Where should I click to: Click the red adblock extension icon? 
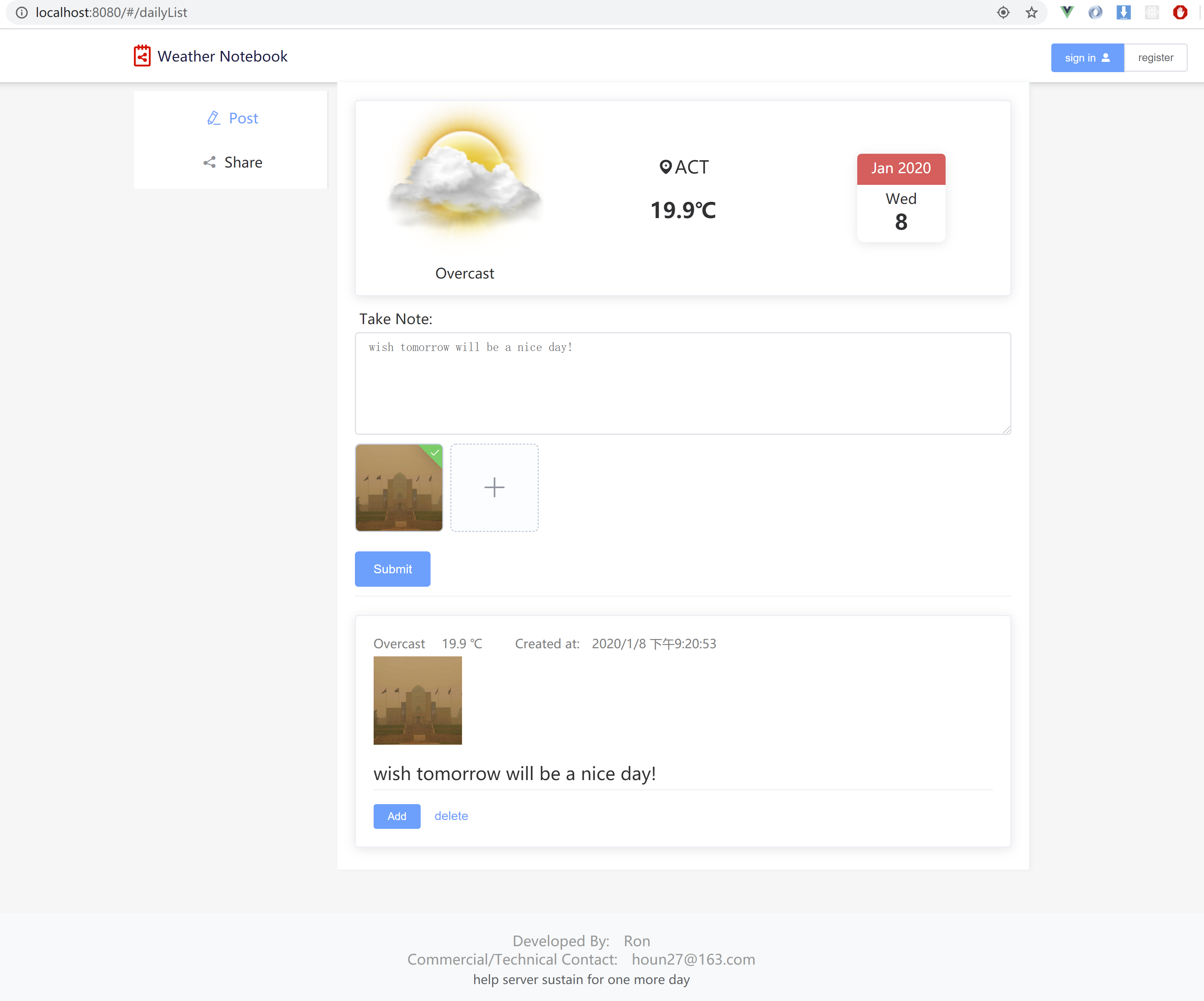point(1179,12)
